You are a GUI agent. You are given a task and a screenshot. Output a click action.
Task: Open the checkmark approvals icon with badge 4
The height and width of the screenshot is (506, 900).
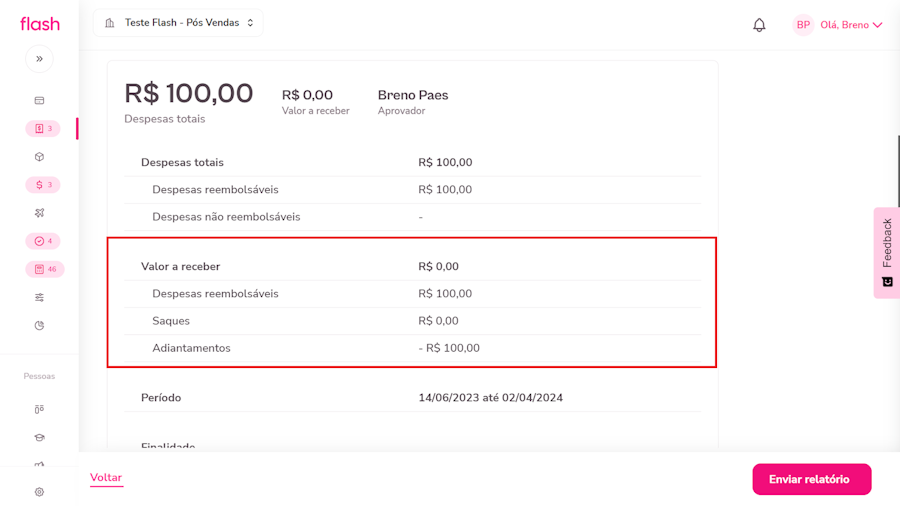[x=42, y=241]
